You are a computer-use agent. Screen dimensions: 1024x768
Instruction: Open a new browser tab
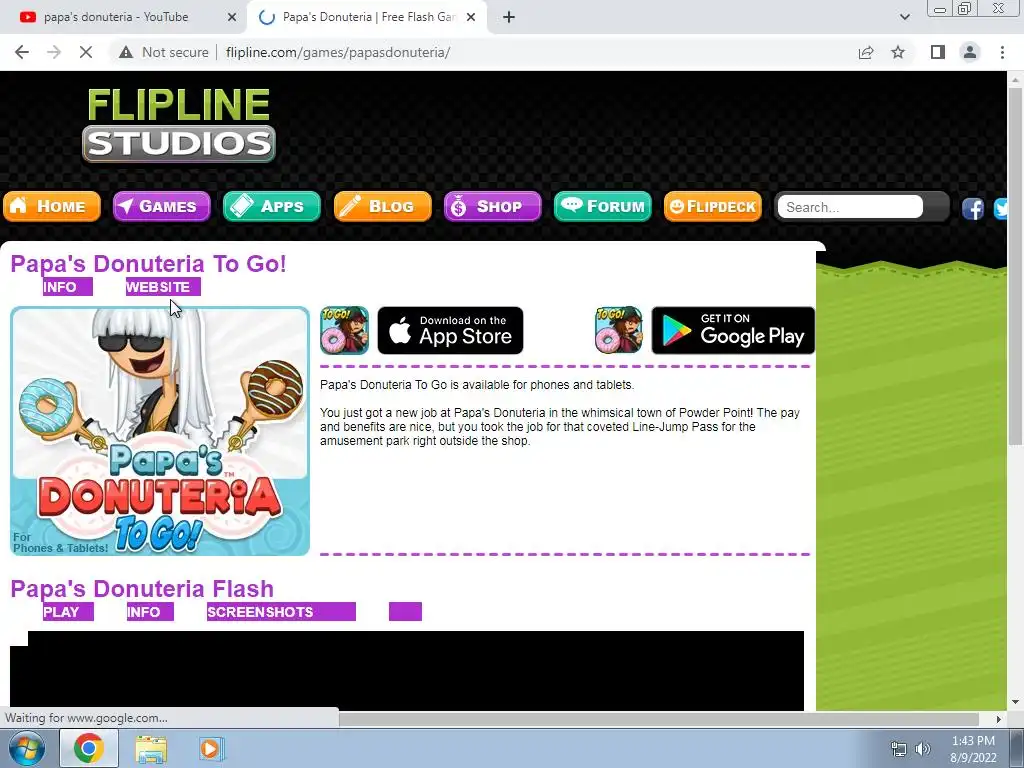pos(509,17)
